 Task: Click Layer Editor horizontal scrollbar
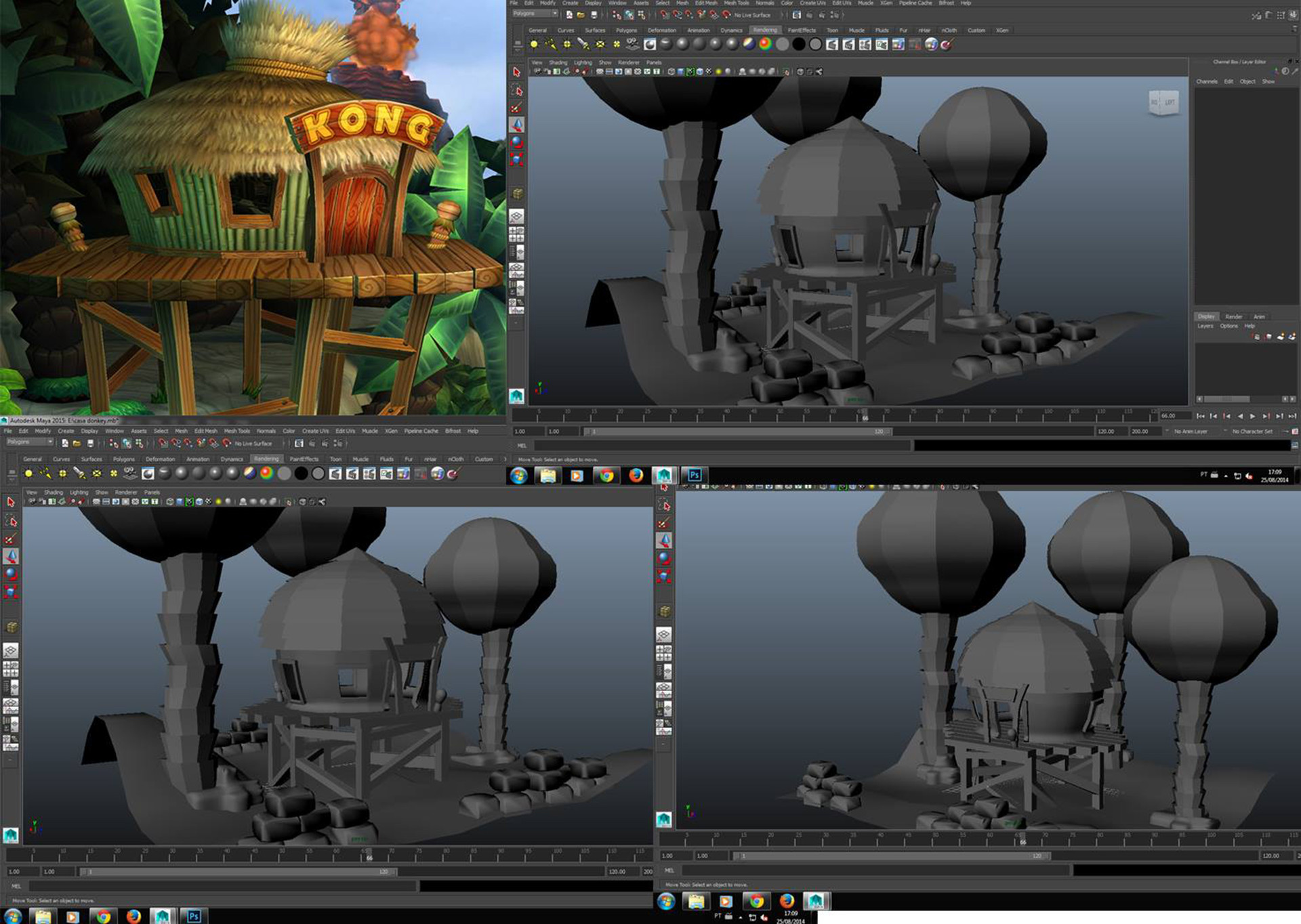pyautogui.click(x=1245, y=400)
